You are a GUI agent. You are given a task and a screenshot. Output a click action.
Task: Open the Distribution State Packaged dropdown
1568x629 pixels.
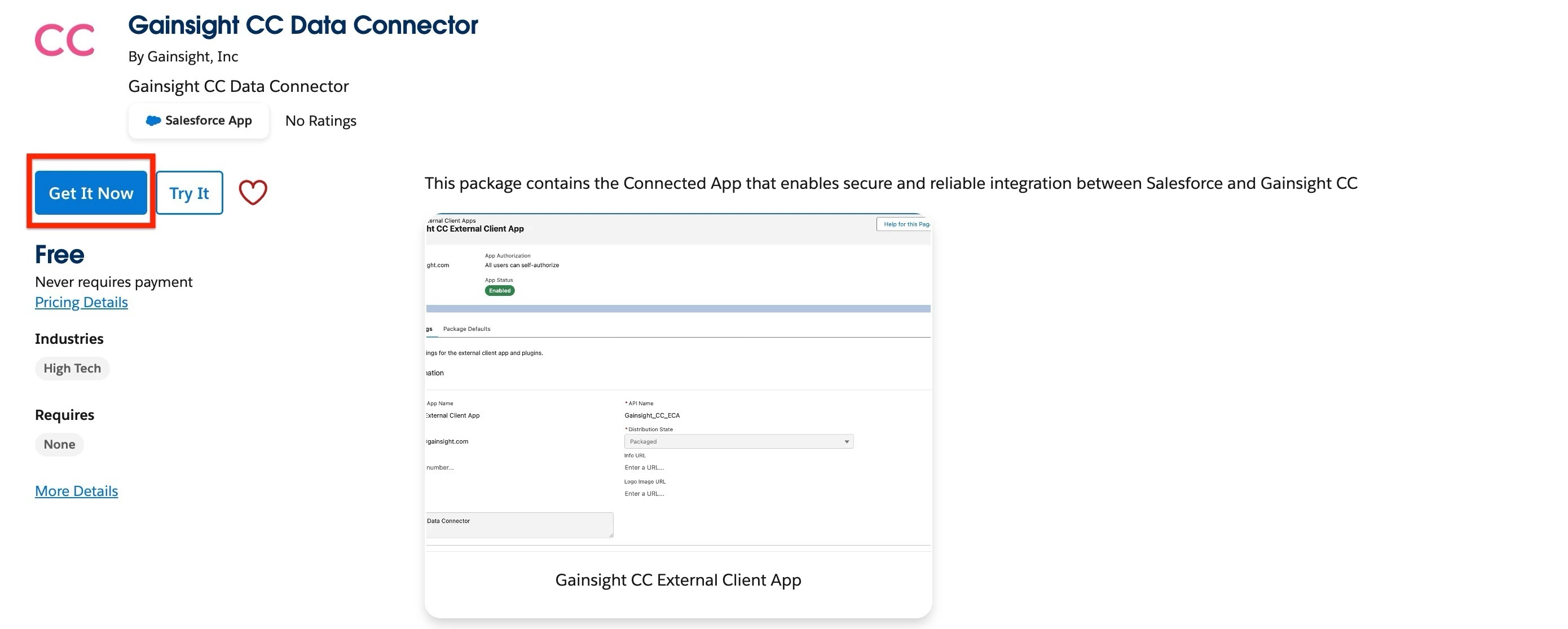click(738, 442)
